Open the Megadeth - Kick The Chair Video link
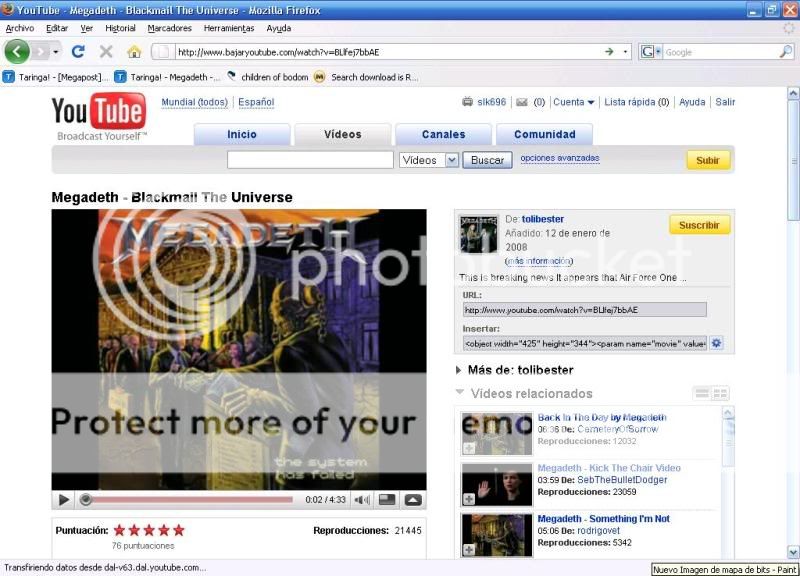Screen dimensions: 800x576 point(609,468)
